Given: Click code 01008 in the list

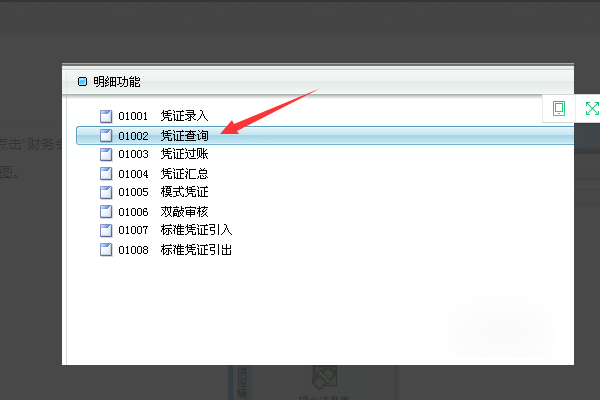Looking at the screenshot, I should point(133,250).
